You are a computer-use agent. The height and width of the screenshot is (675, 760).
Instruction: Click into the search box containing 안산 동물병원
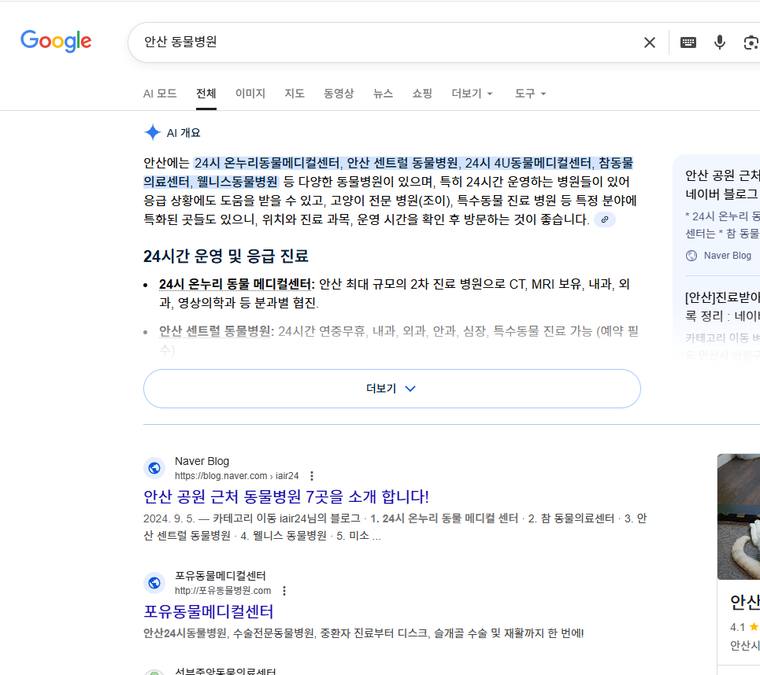388,42
